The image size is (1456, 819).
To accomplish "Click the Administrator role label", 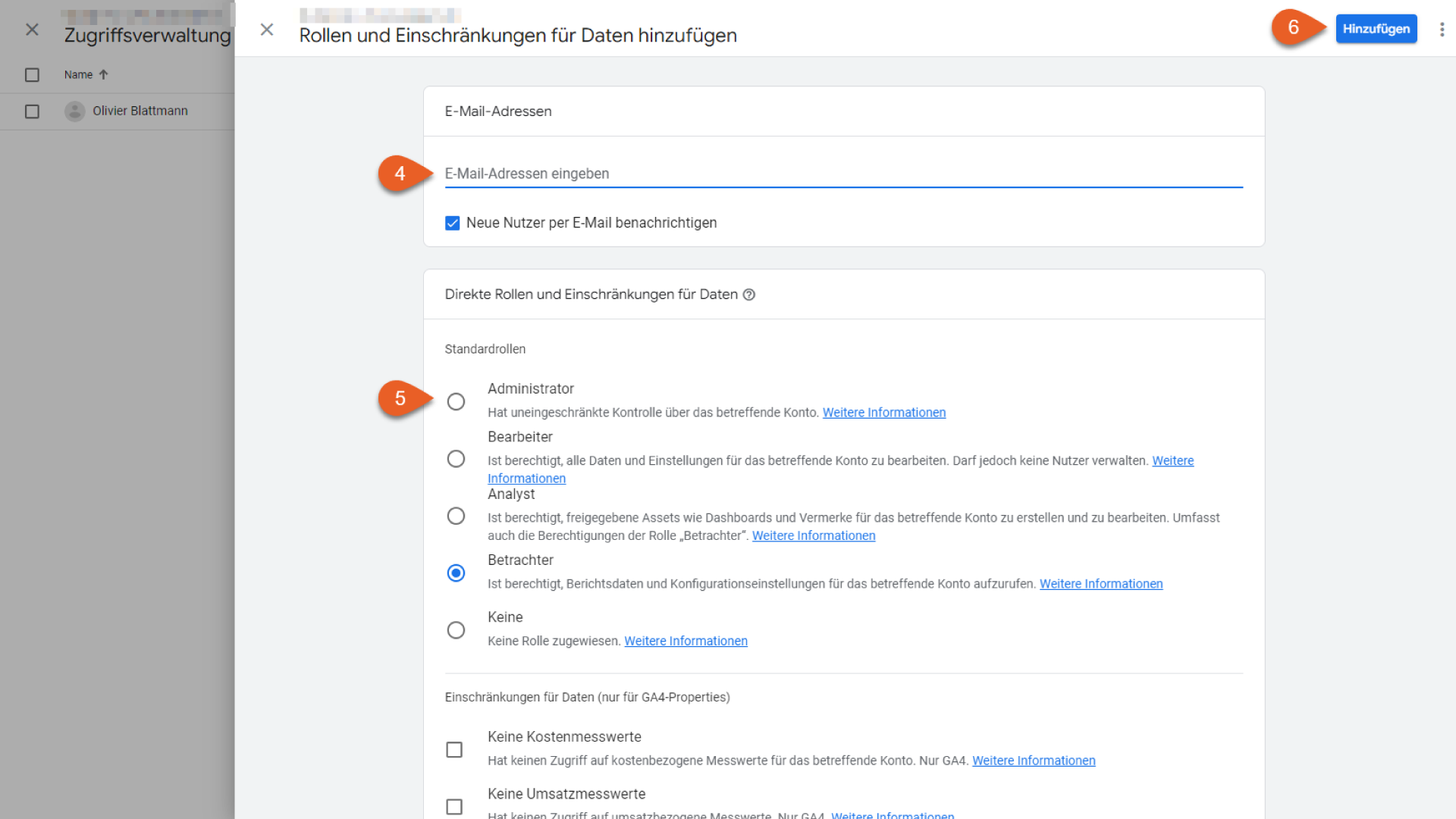I will point(530,388).
